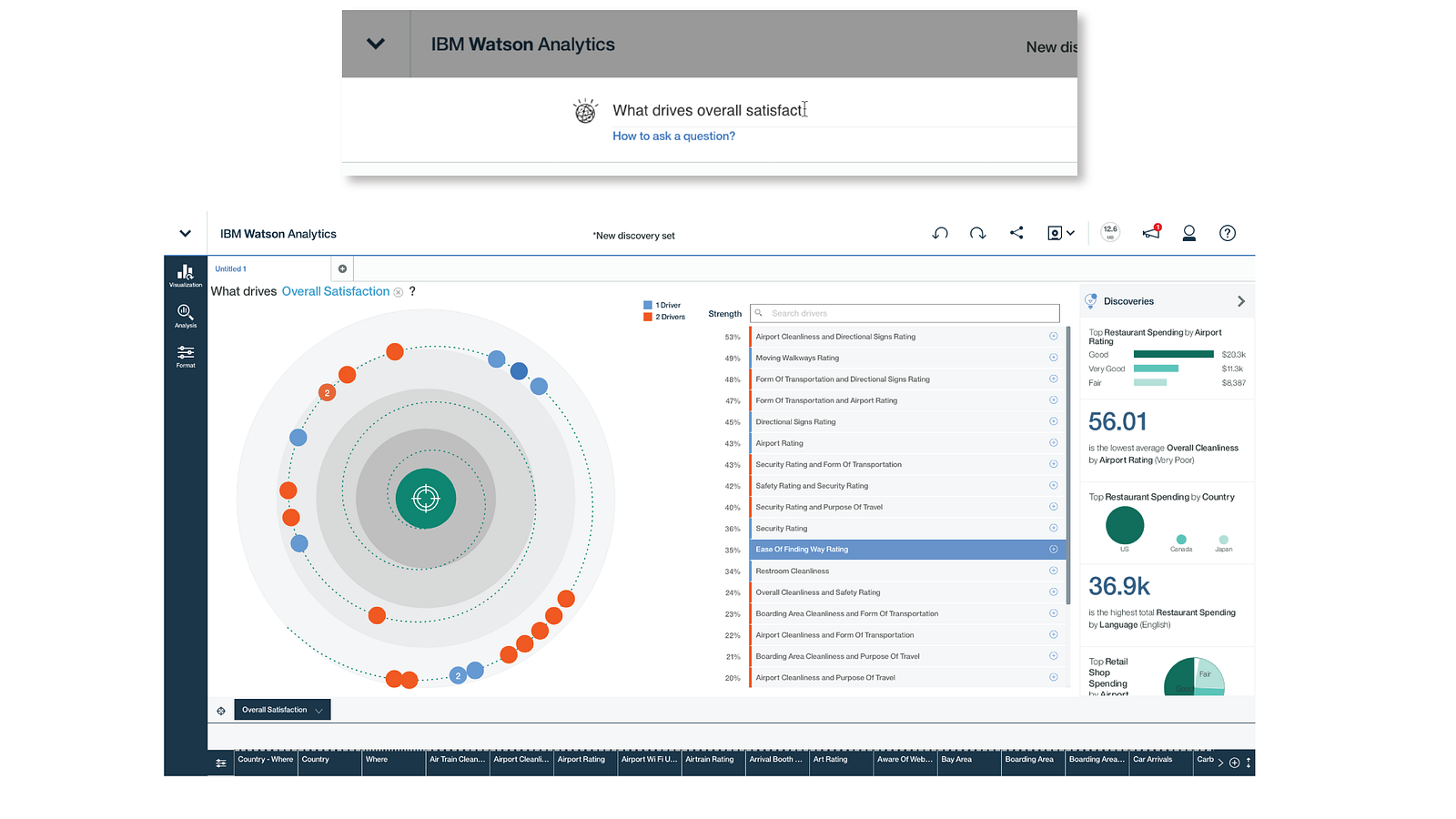The image size is (1456, 819).
Task: Open Top Restaurant Spending by Airport Rating discovery
Action: (1168, 358)
